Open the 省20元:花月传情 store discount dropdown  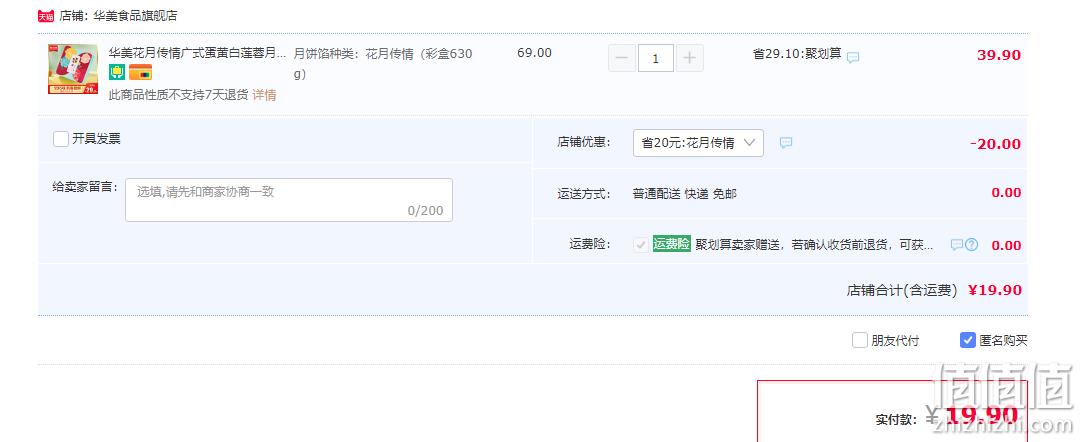point(698,143)
